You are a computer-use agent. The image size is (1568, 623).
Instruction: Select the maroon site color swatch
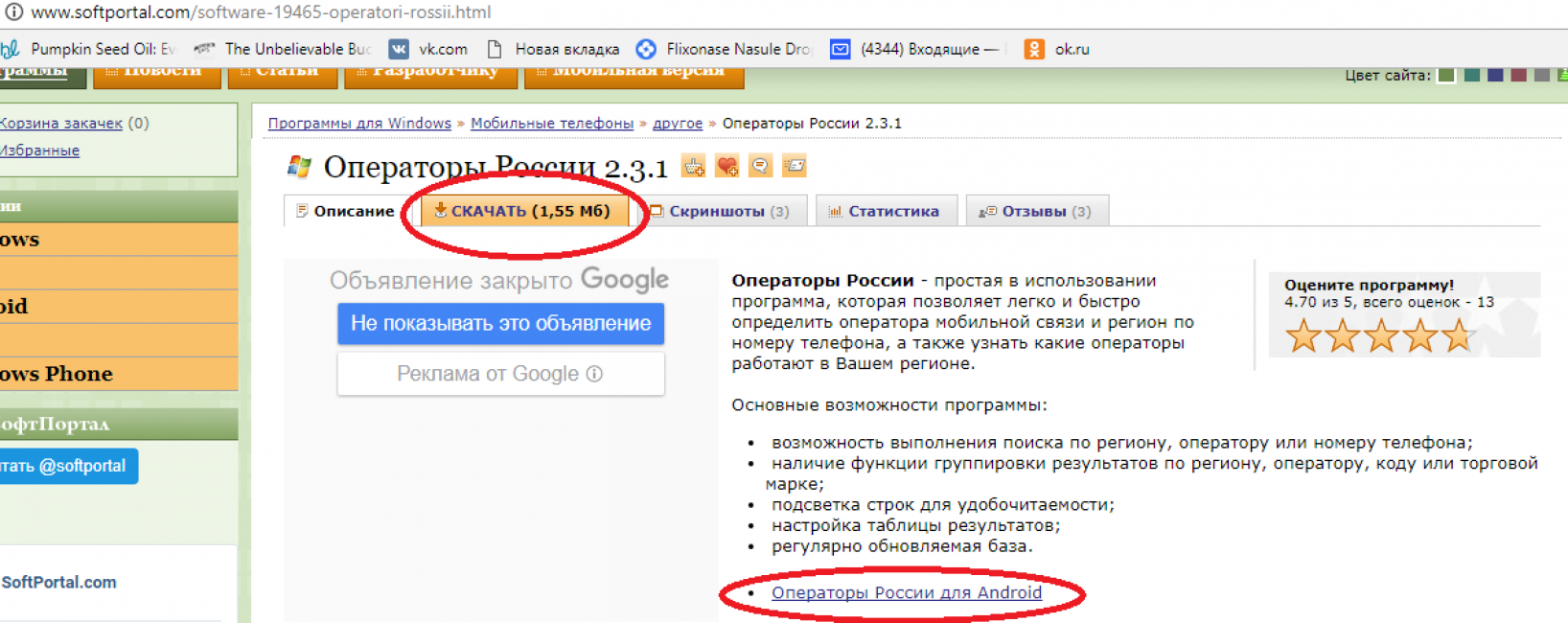pyautogui.click(x=1518, y=75)
